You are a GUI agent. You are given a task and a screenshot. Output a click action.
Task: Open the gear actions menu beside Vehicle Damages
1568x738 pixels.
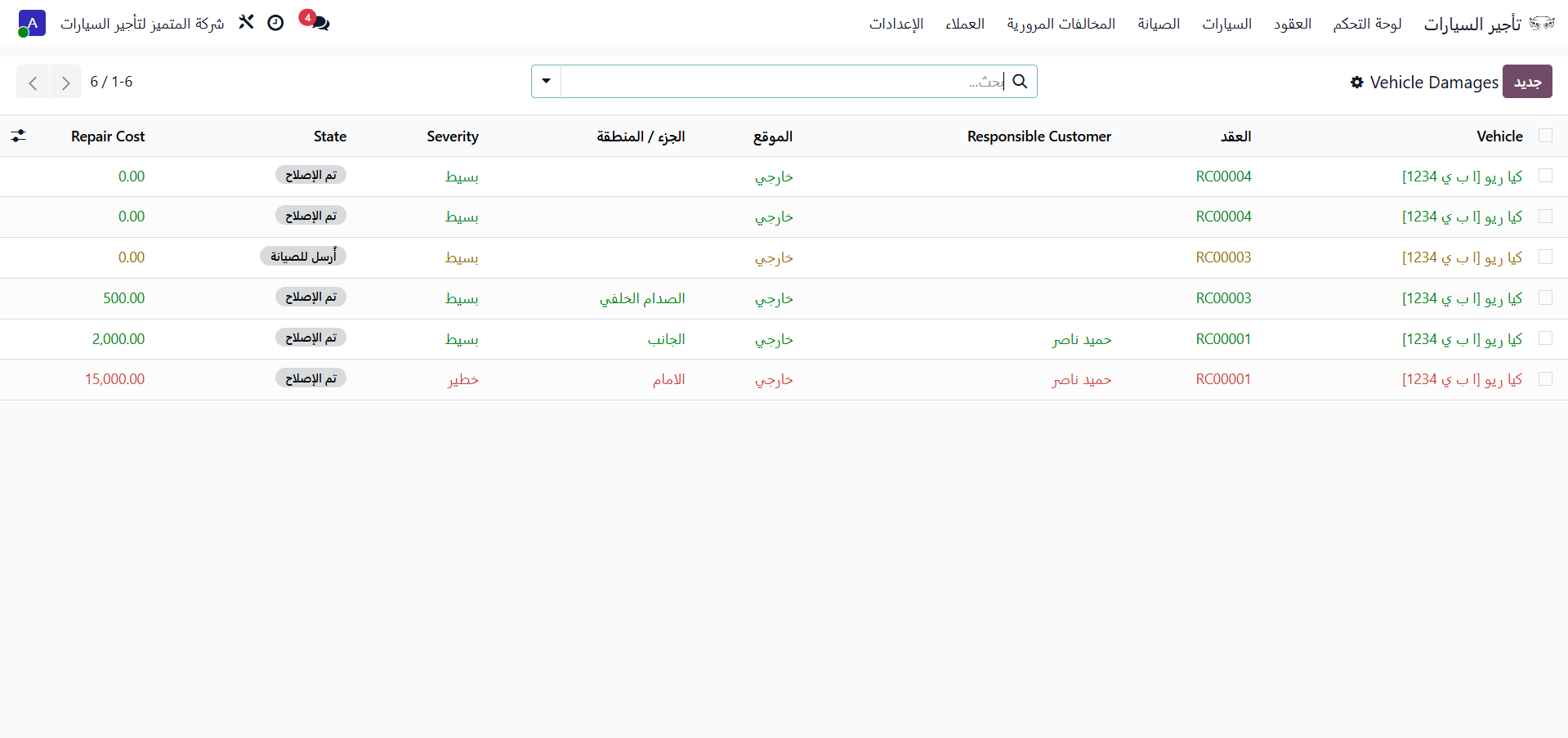point(1356,82)
